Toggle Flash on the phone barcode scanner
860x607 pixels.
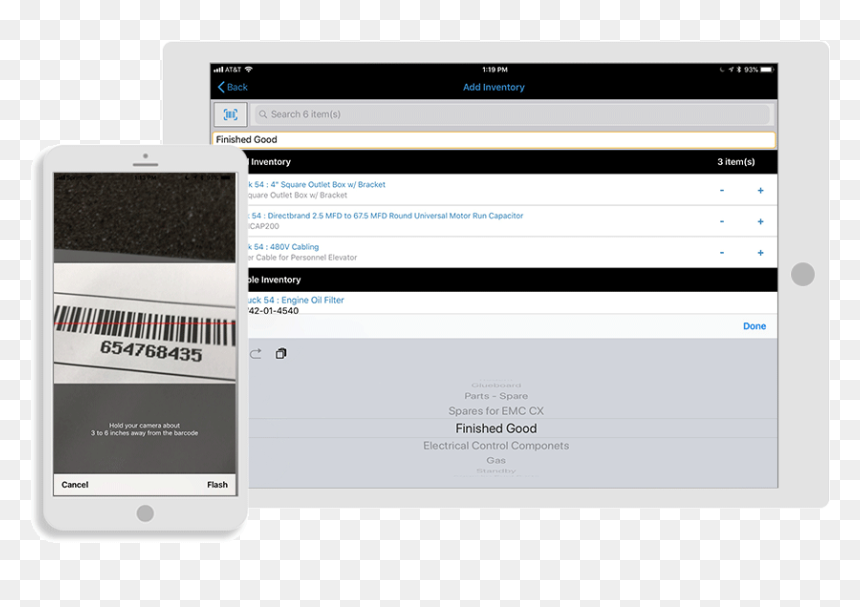[217, 485]
